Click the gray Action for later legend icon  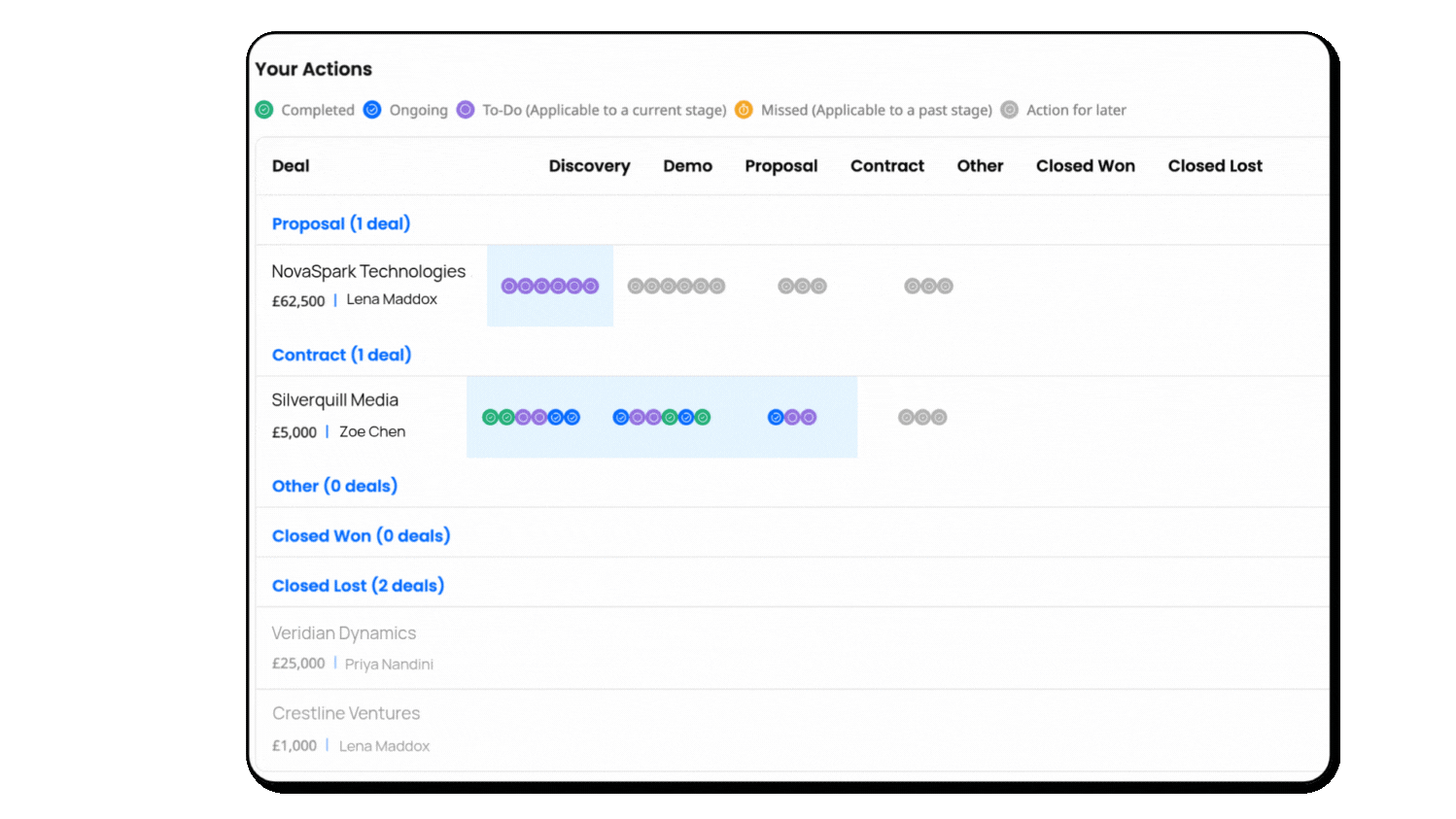(1010, 110)
